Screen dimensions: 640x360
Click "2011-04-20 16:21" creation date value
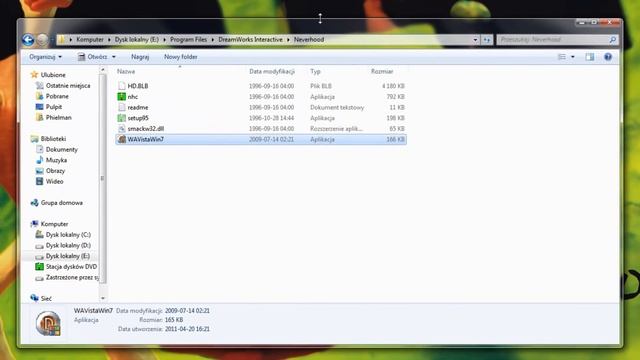[187, 329]
